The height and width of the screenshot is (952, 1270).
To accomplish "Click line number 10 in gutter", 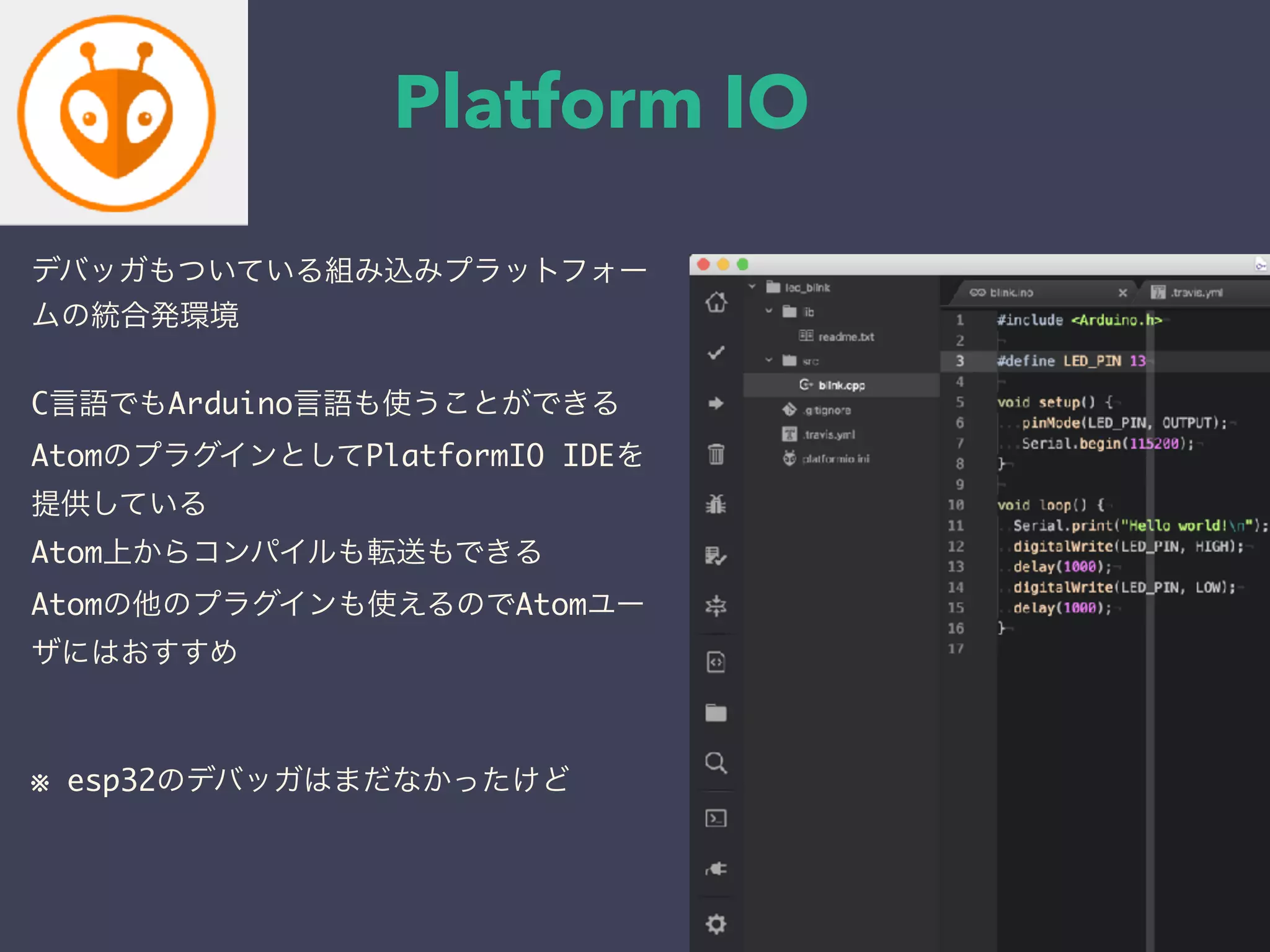I will (x=956, y=505).
